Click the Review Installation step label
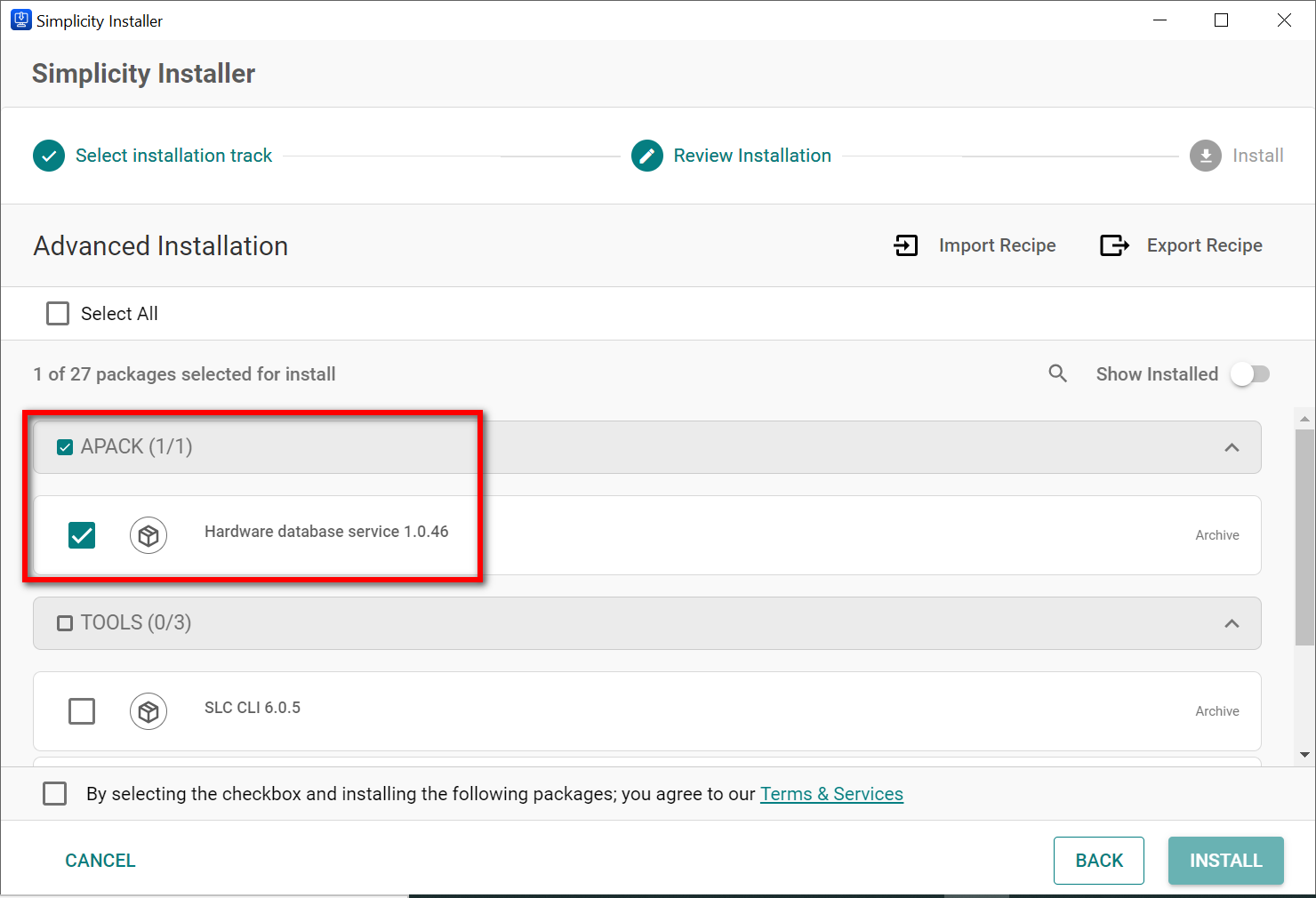 752,156
